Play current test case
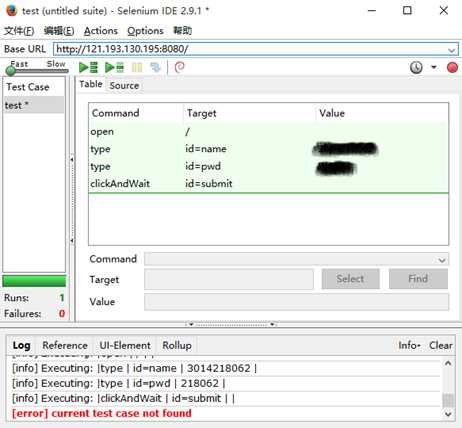 114,67
